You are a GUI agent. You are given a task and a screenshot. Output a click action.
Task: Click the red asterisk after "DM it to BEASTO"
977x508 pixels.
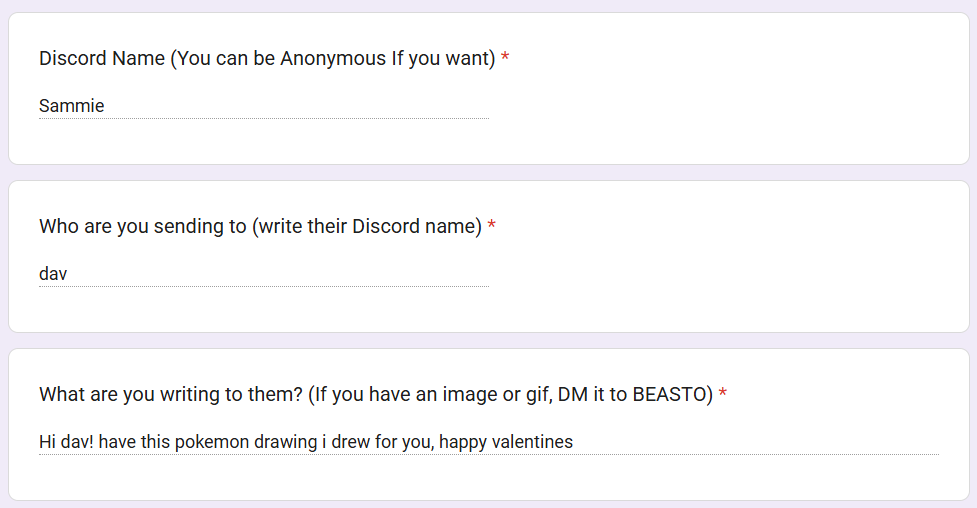[x=722, y=394]
